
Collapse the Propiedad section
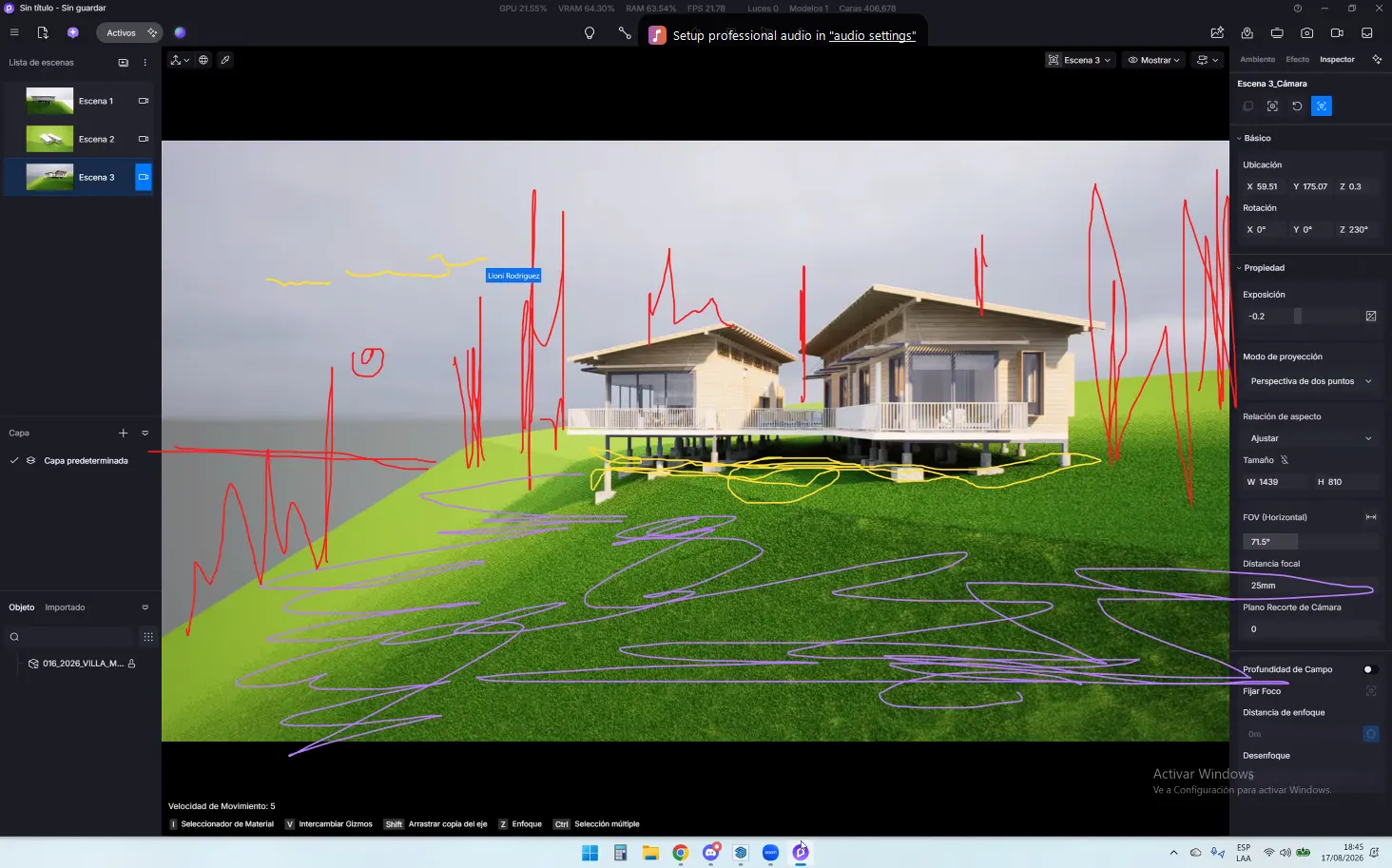coord(1239,268)
